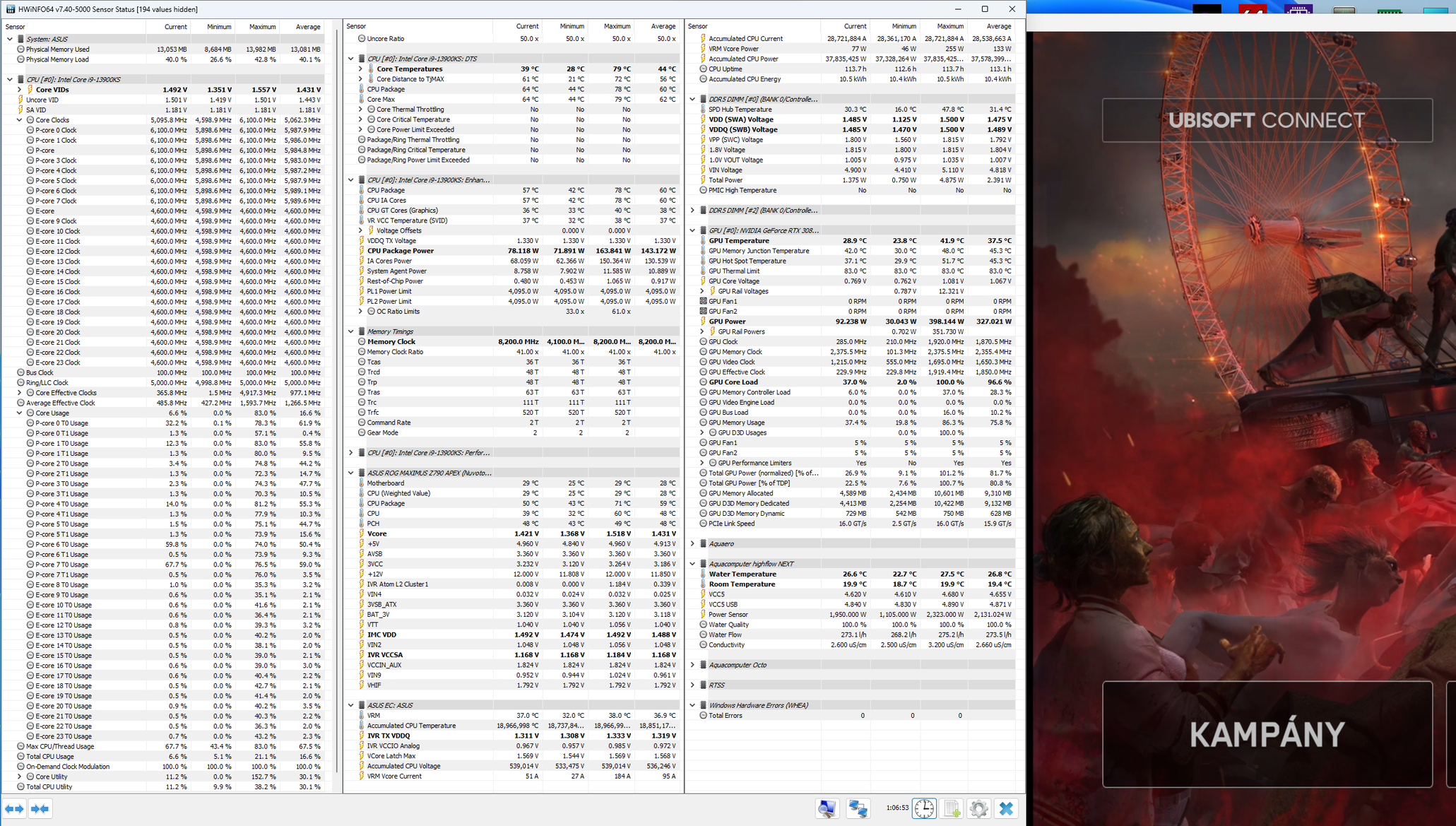Open sensor settings gear icon
The width and height of the screenshot is (1456, 826).
(978, 808)
